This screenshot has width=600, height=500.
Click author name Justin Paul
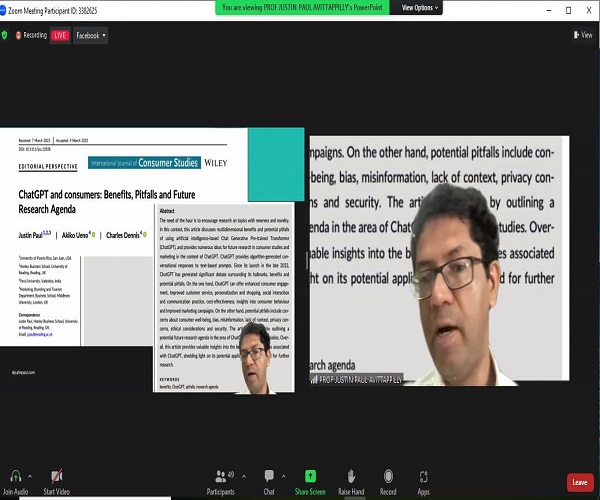(x=30, y=235)
